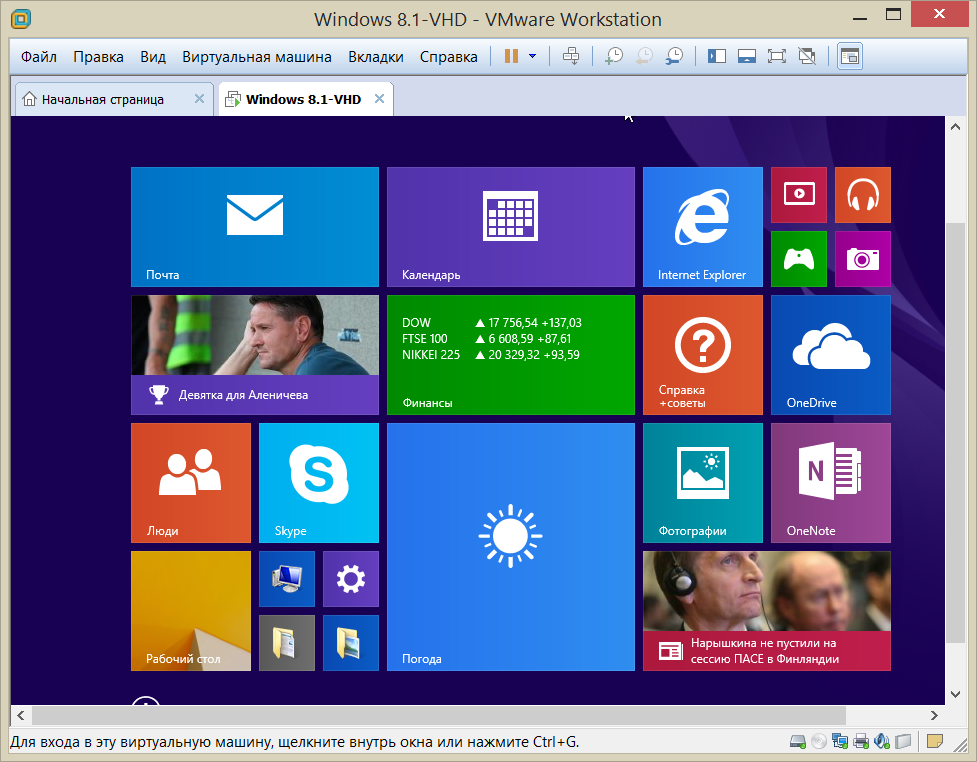This screenshot has width=977, height=762.
Task: Open the Люди people tile
Action: [x=191, y=483]
